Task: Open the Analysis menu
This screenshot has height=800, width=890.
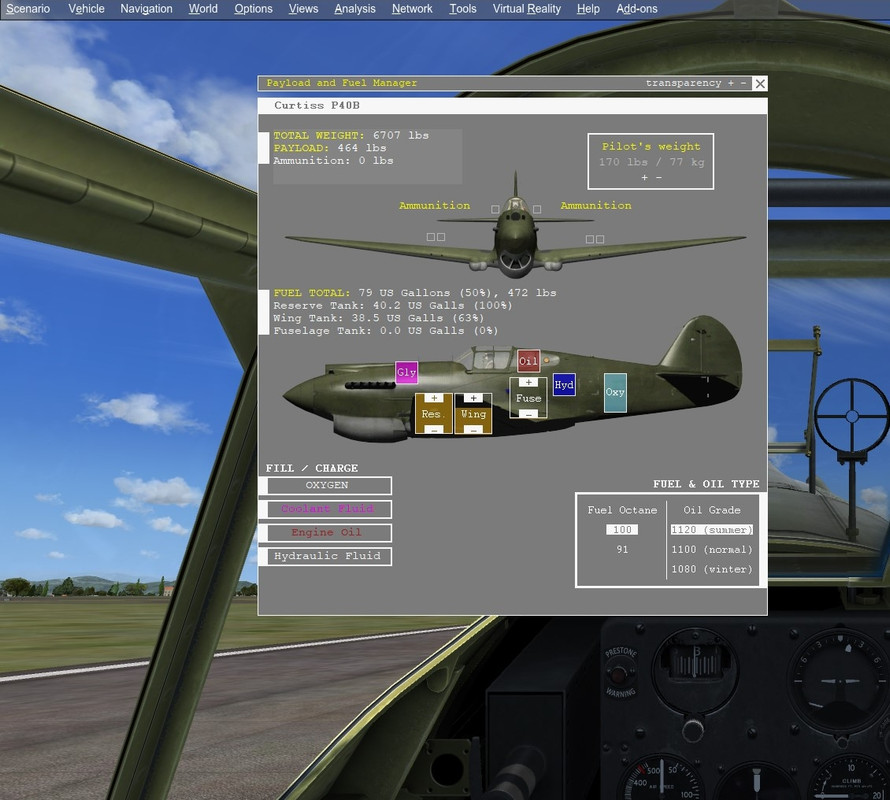Action: [x=355, y=9]
